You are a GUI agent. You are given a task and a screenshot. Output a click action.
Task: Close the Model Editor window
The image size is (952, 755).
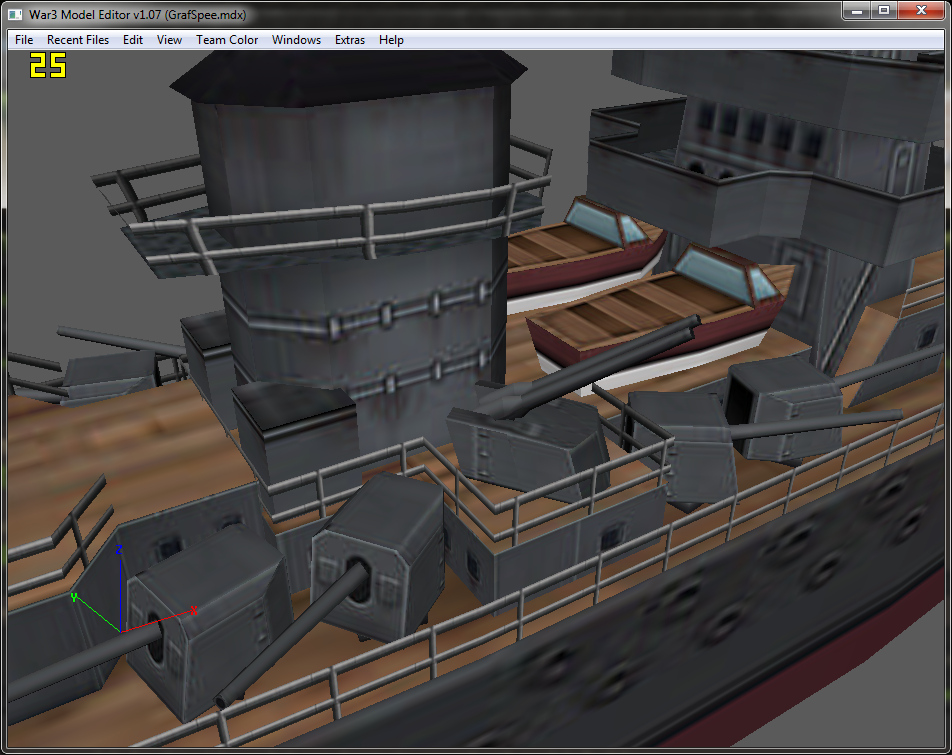point(920,10)
